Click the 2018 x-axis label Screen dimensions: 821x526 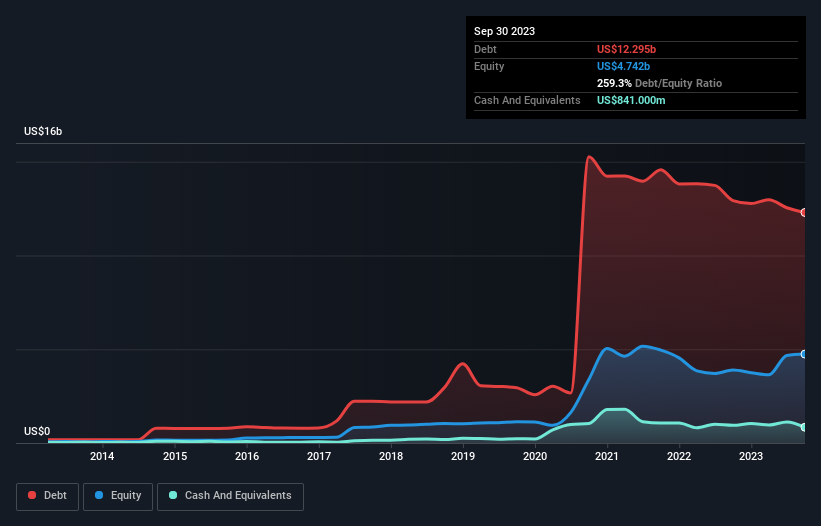click(391, 456)
